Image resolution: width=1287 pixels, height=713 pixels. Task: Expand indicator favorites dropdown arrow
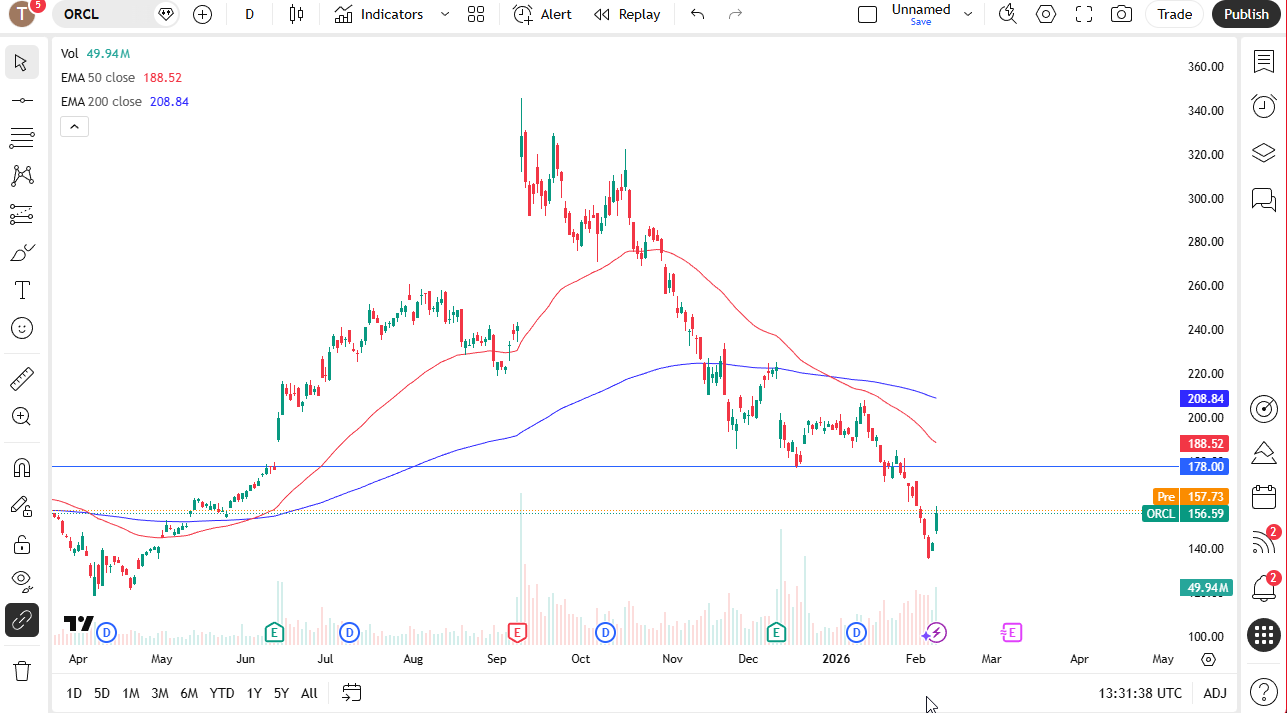445,14
